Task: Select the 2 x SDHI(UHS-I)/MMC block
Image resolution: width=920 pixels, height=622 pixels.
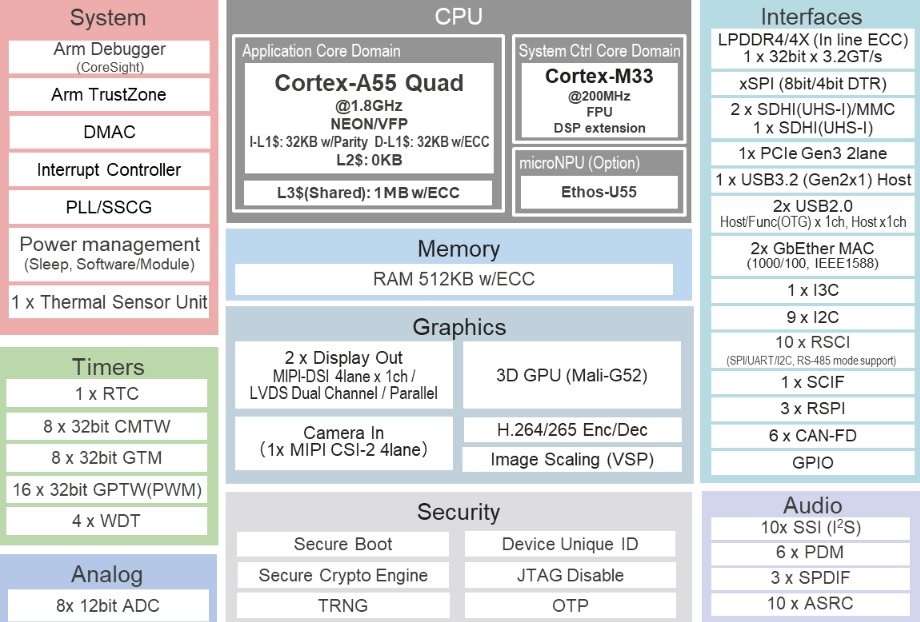Action: [x=813, y=119]
